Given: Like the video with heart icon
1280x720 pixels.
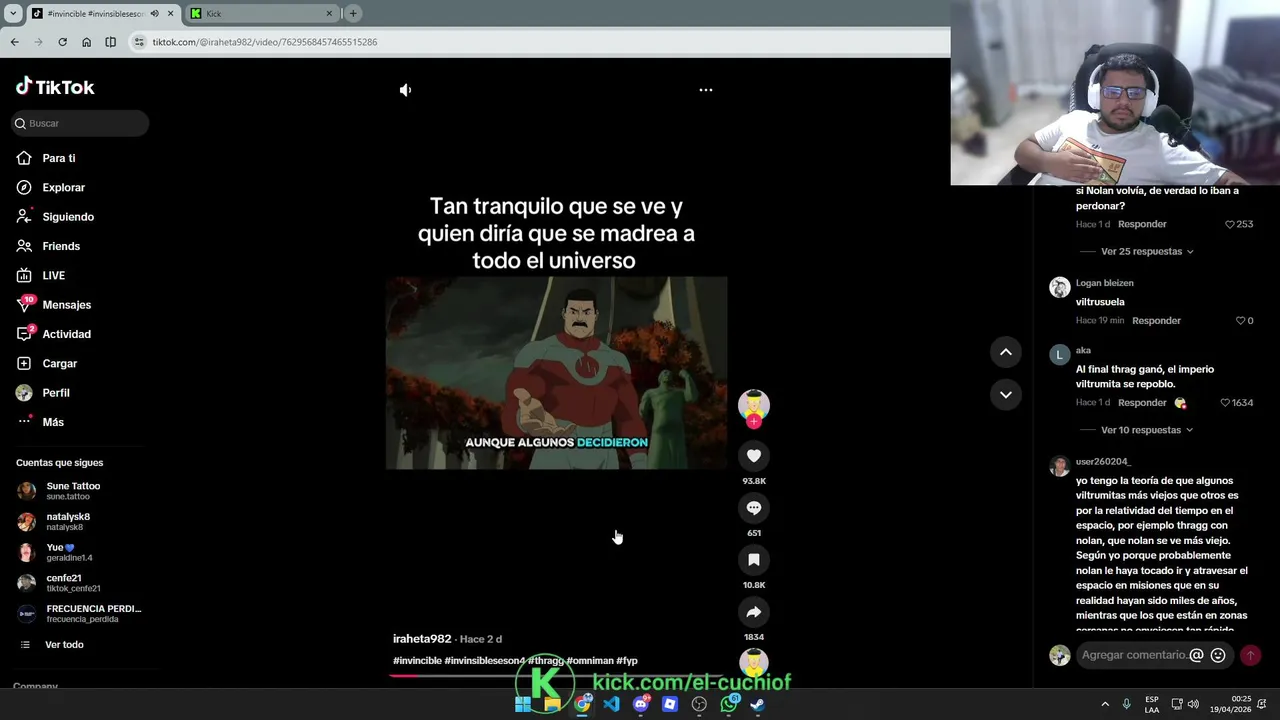Looking at the screenshot, I should coord(754,456).
